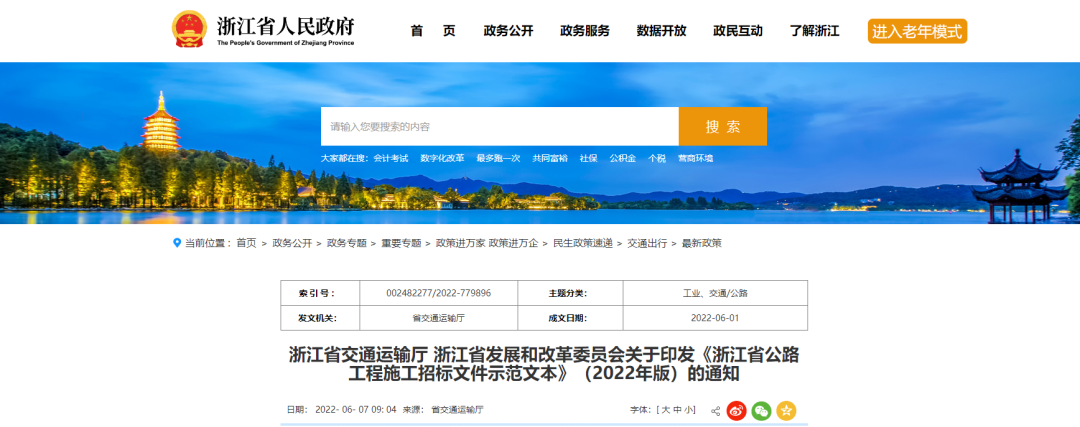Search hot topic 营商环境

695,158
